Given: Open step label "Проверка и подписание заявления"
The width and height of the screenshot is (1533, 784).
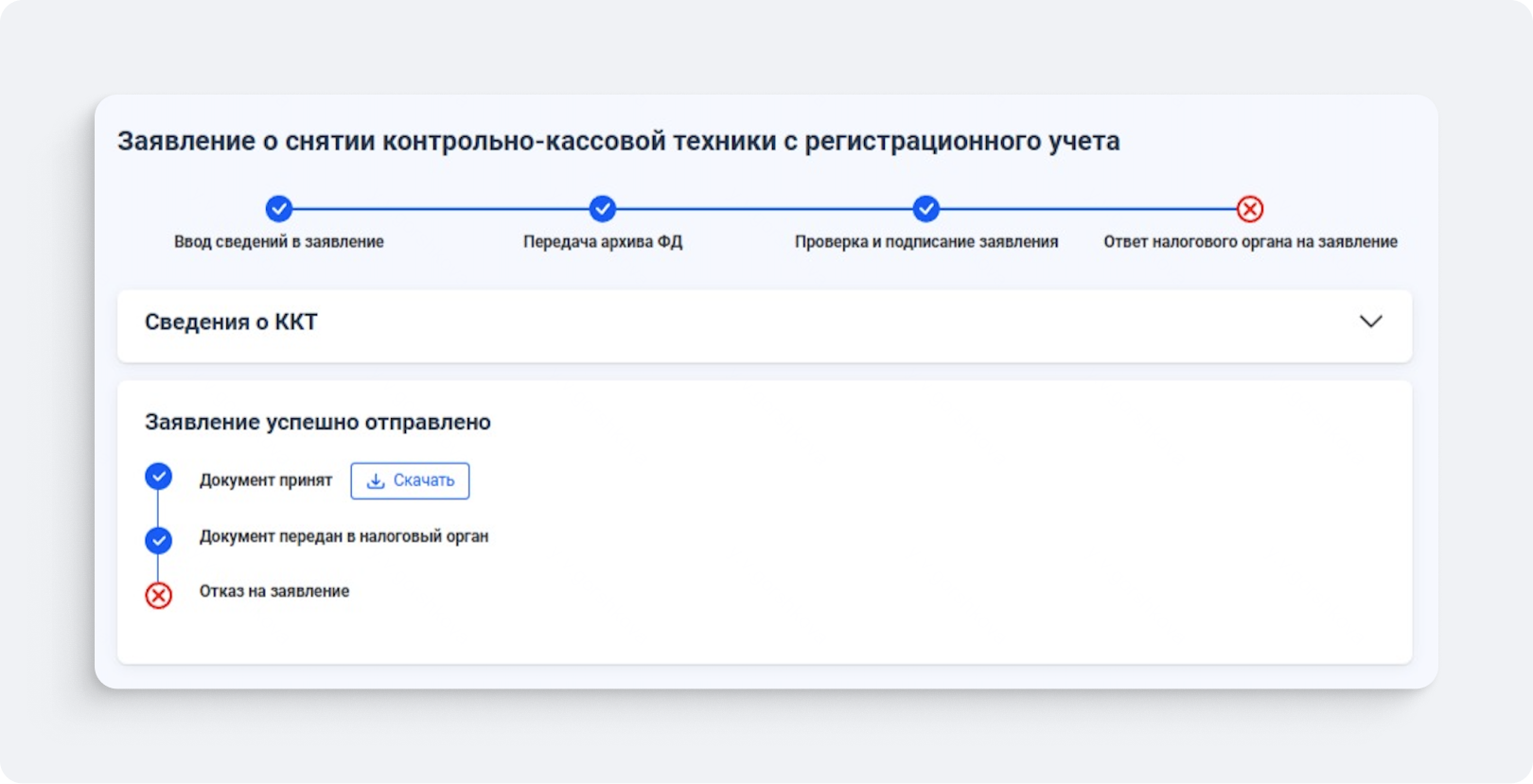Looking at the screenshot, I should (x=925, y=242).
